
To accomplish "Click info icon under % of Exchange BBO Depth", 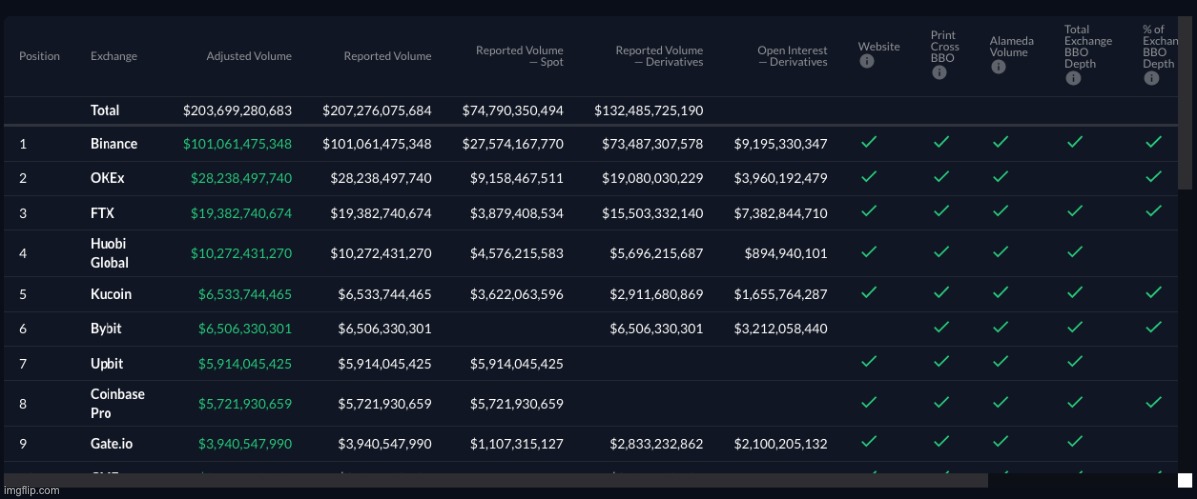I will pos(1151,78).
